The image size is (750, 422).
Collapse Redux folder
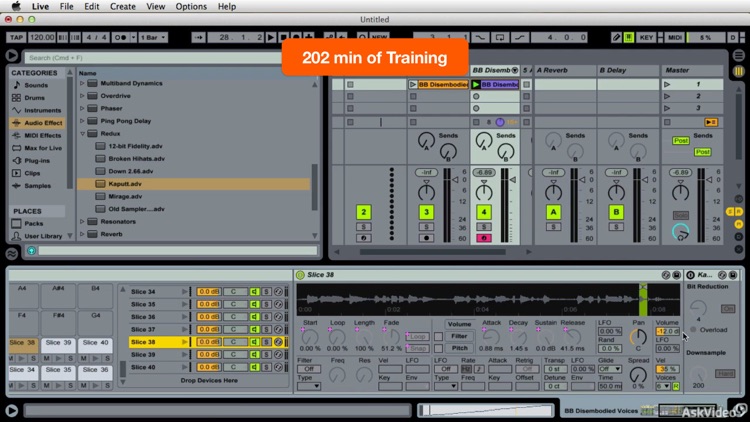(x=82, y=133)
